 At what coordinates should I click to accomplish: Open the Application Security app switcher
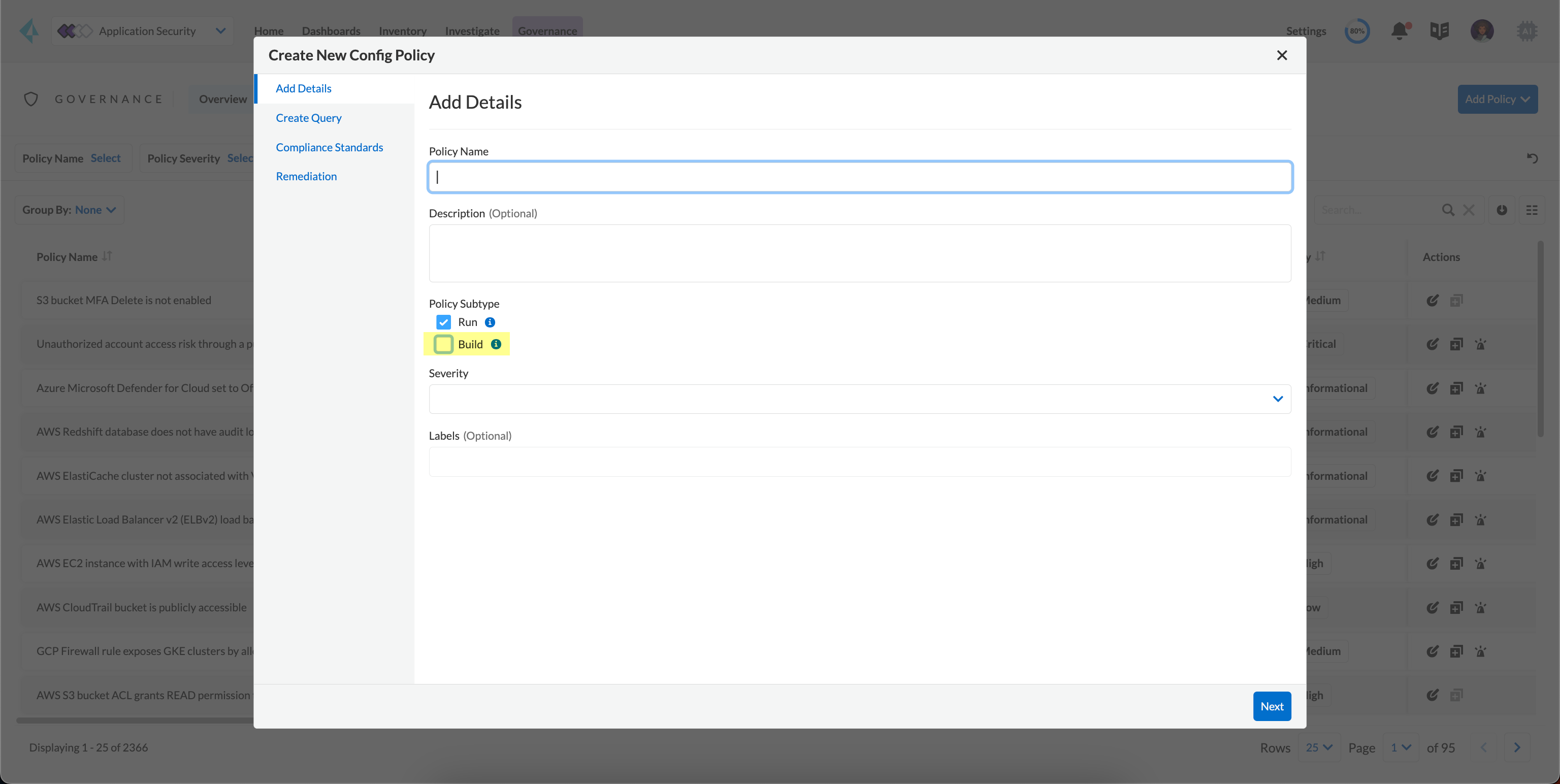[142, 31]
